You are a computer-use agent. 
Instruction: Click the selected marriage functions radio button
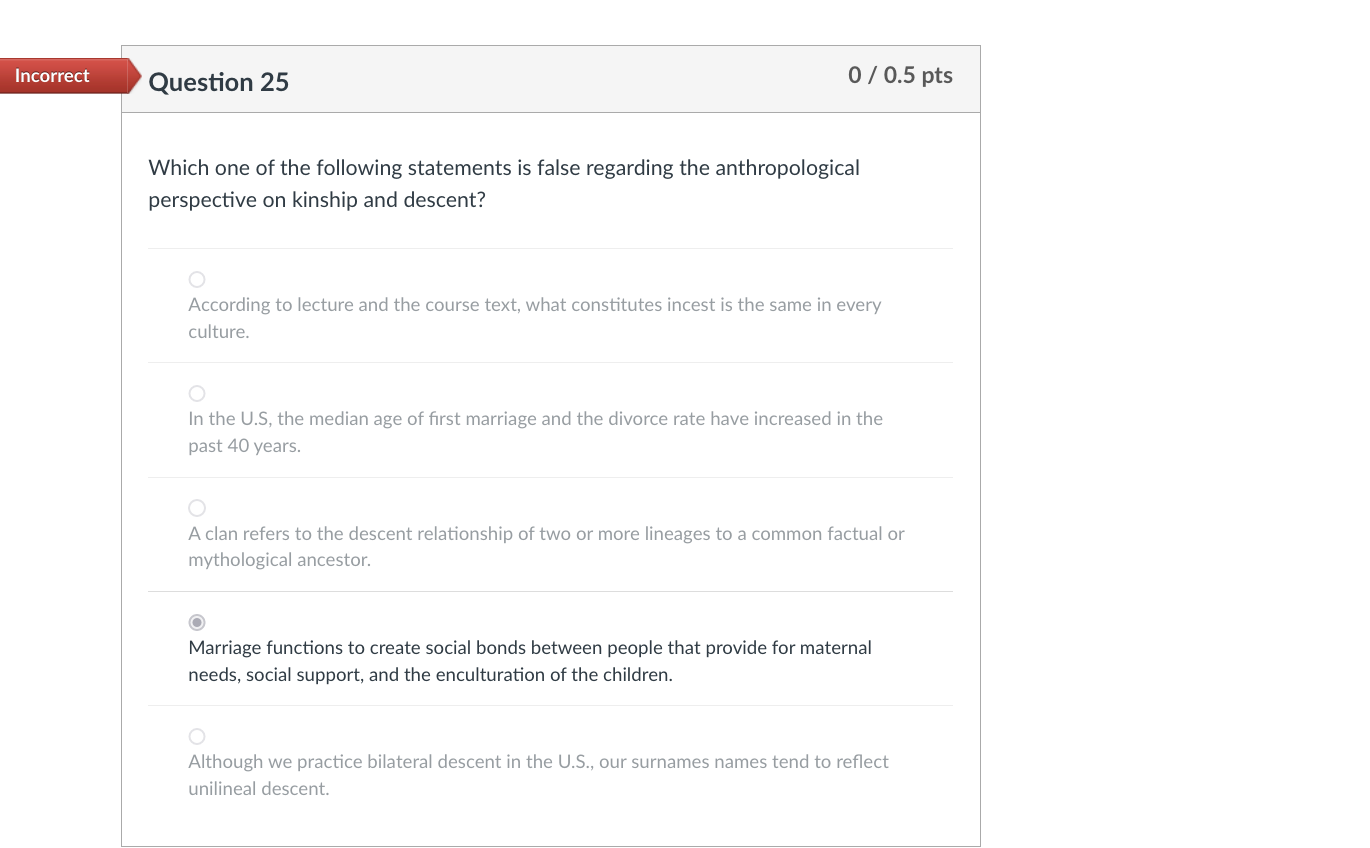click(197, 622)
